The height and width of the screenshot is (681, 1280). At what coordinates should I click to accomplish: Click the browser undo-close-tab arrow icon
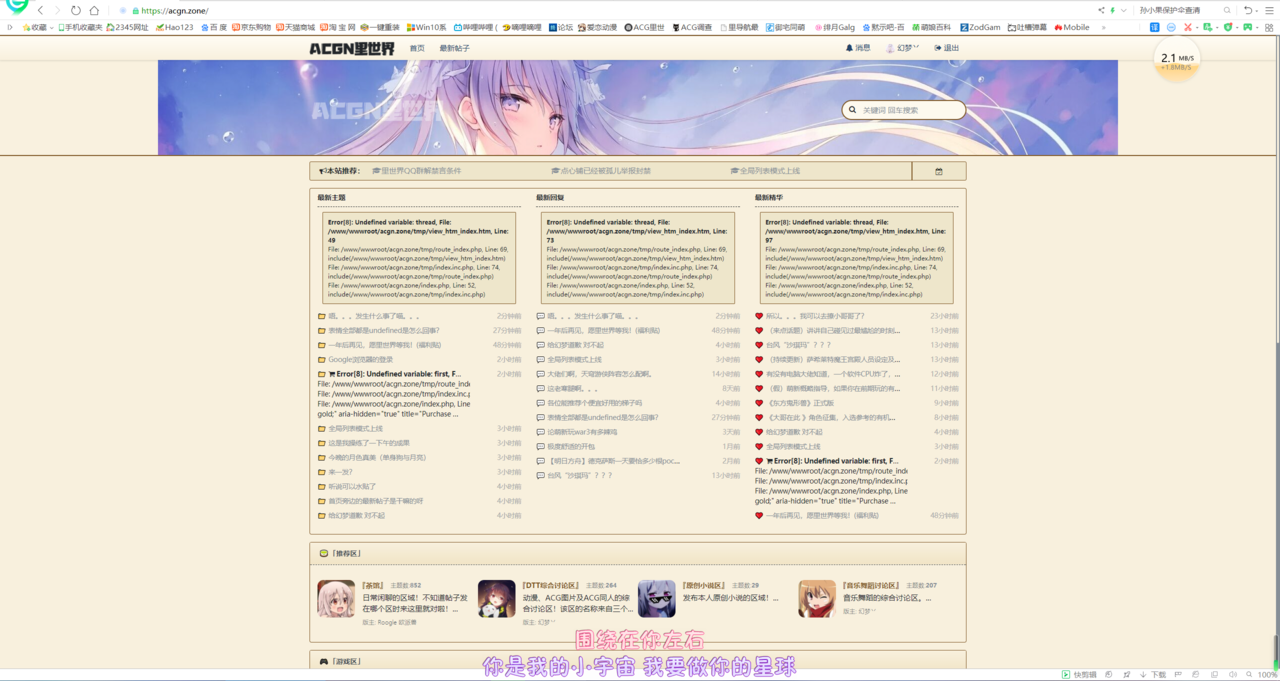point(1247,10)
